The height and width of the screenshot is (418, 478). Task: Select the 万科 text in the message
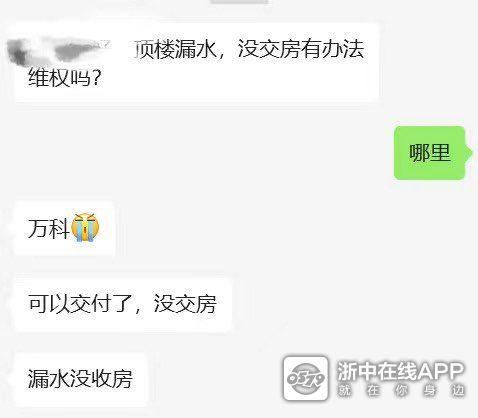click(49, 229)
